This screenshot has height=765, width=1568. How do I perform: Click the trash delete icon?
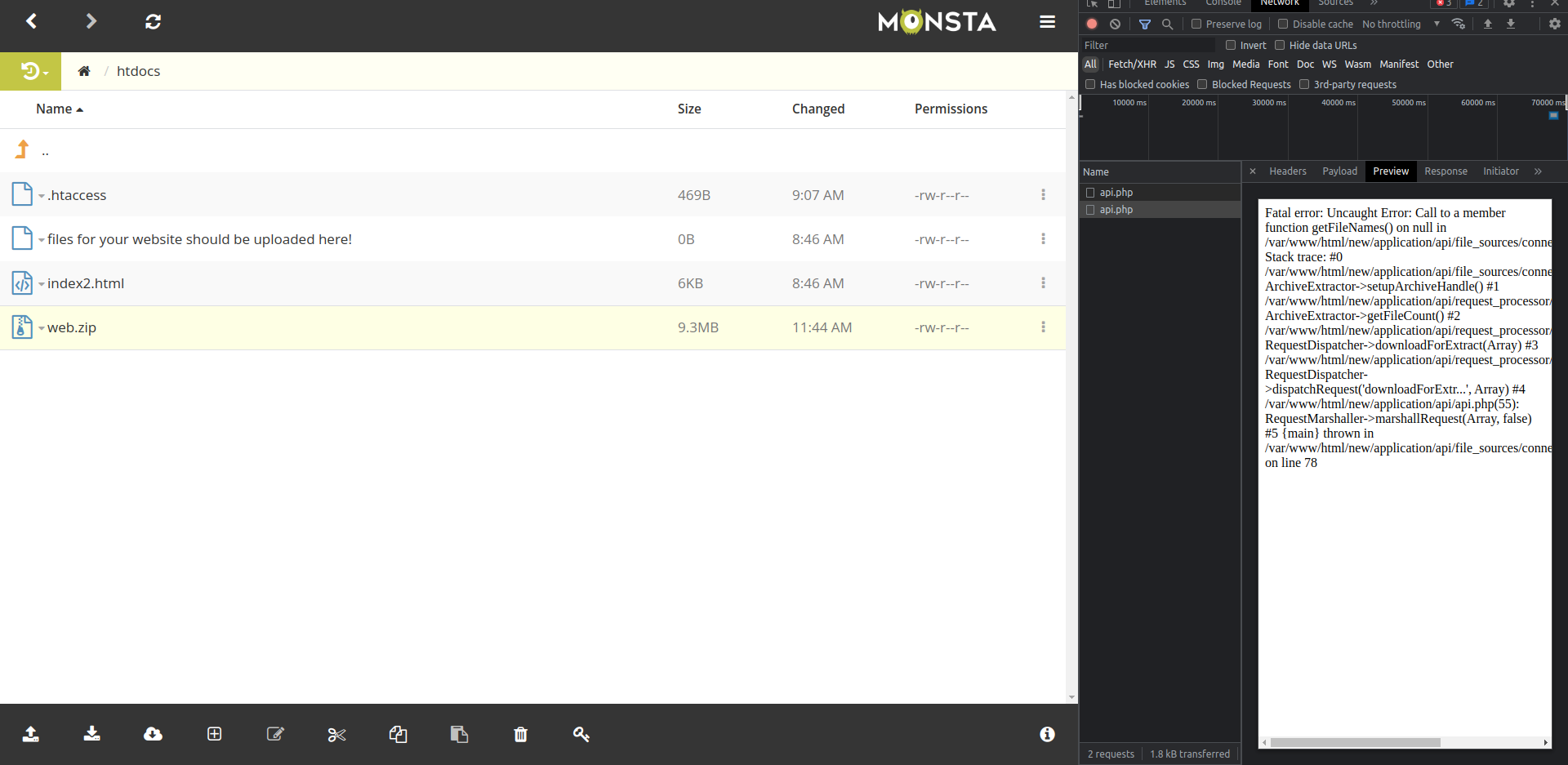520,735
